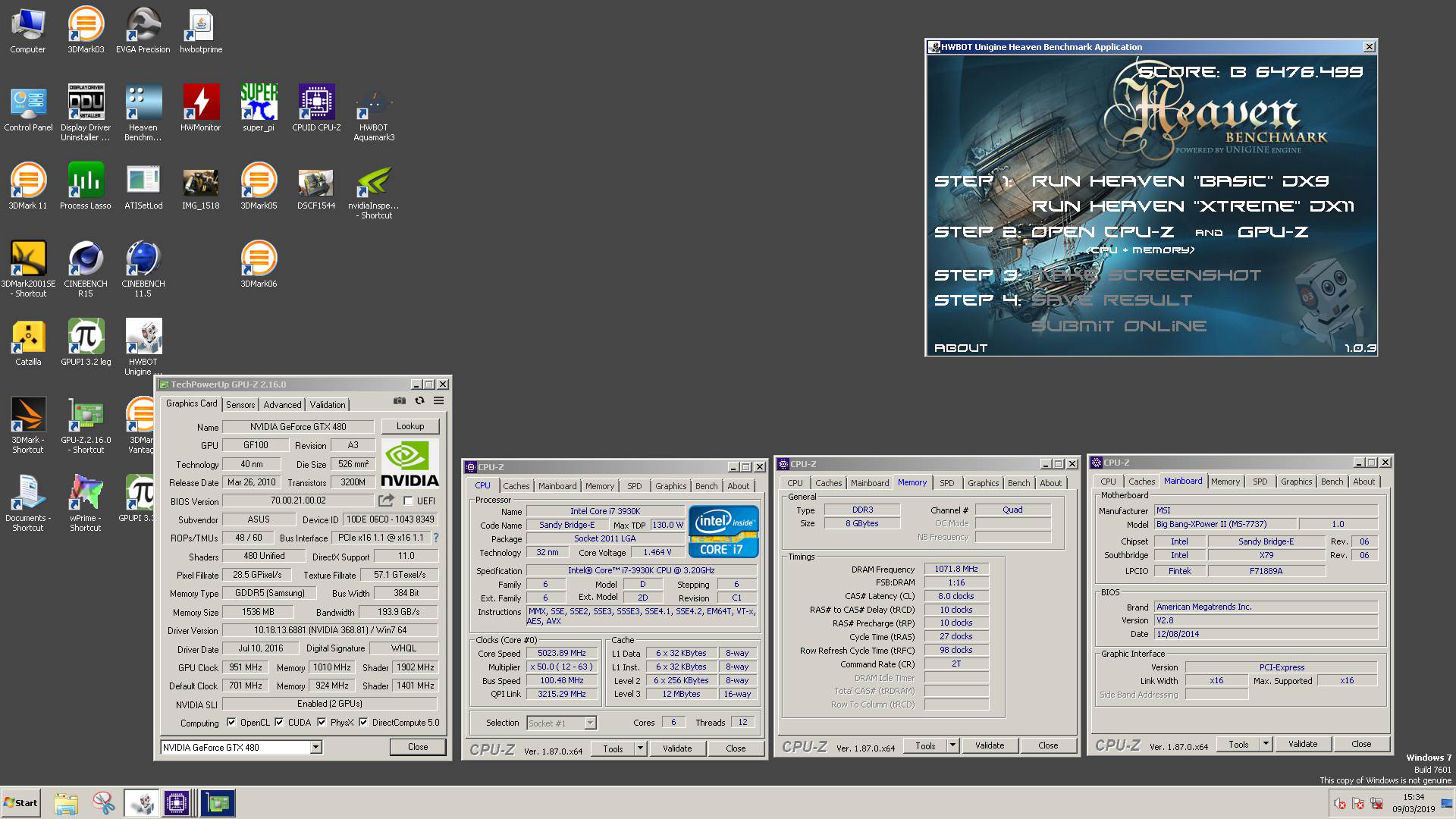
Task: Expand Tools dropdown arrow in CPU-Z Mainboard window
Action: (1266, 744)
